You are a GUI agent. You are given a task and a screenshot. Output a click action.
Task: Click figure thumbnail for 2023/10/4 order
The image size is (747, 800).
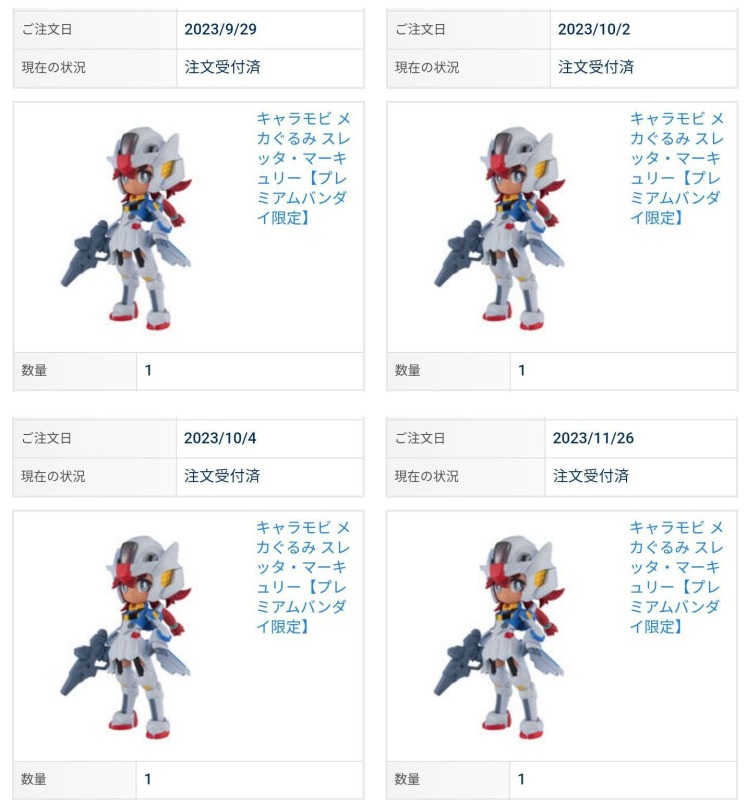point(126,636)
